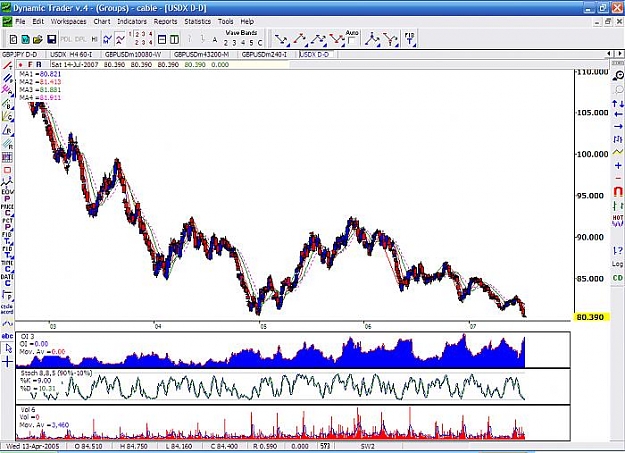Toggle the Auto checkbox
The width and height of the screenshot is (625, 453).
click(351, 41)
